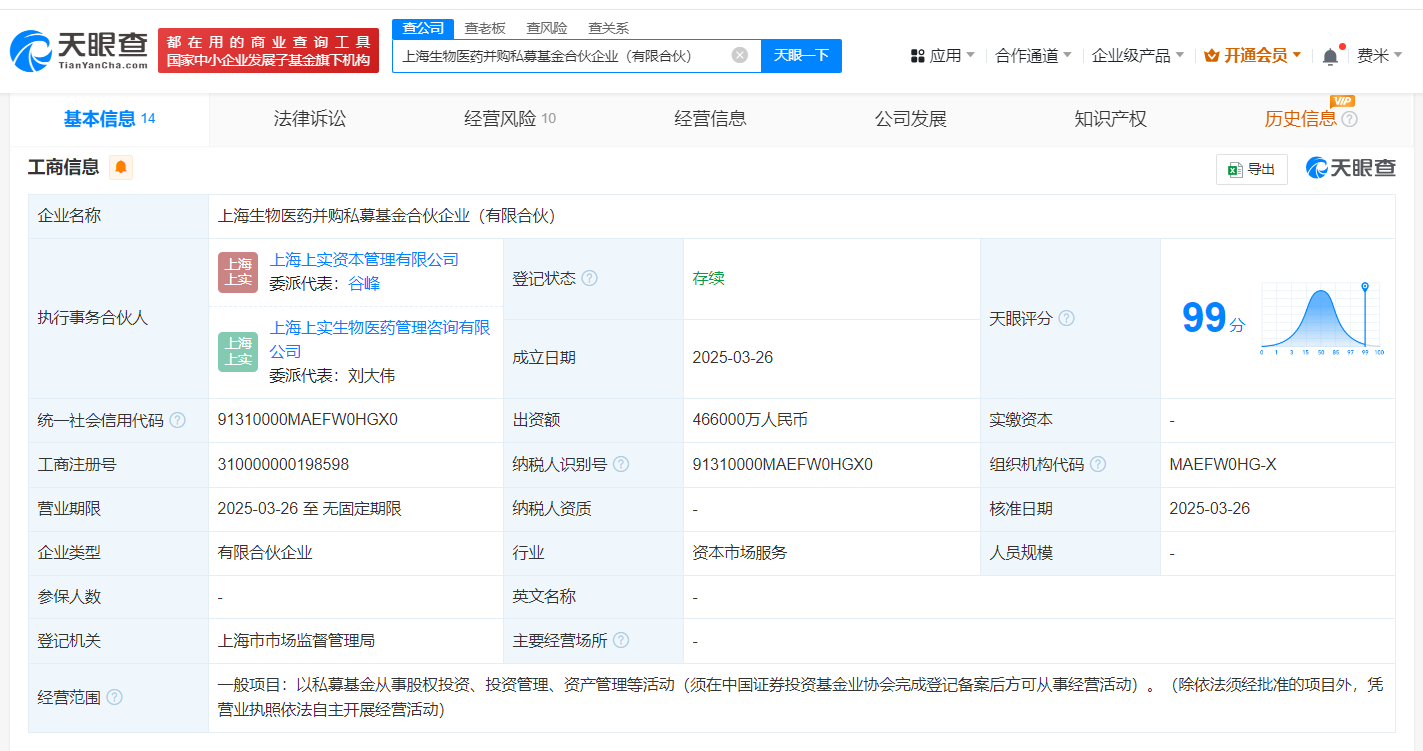Click help icon next to 天眼评分
1423x751 pixels.
pyautogui.click(x=1066, y=318)
